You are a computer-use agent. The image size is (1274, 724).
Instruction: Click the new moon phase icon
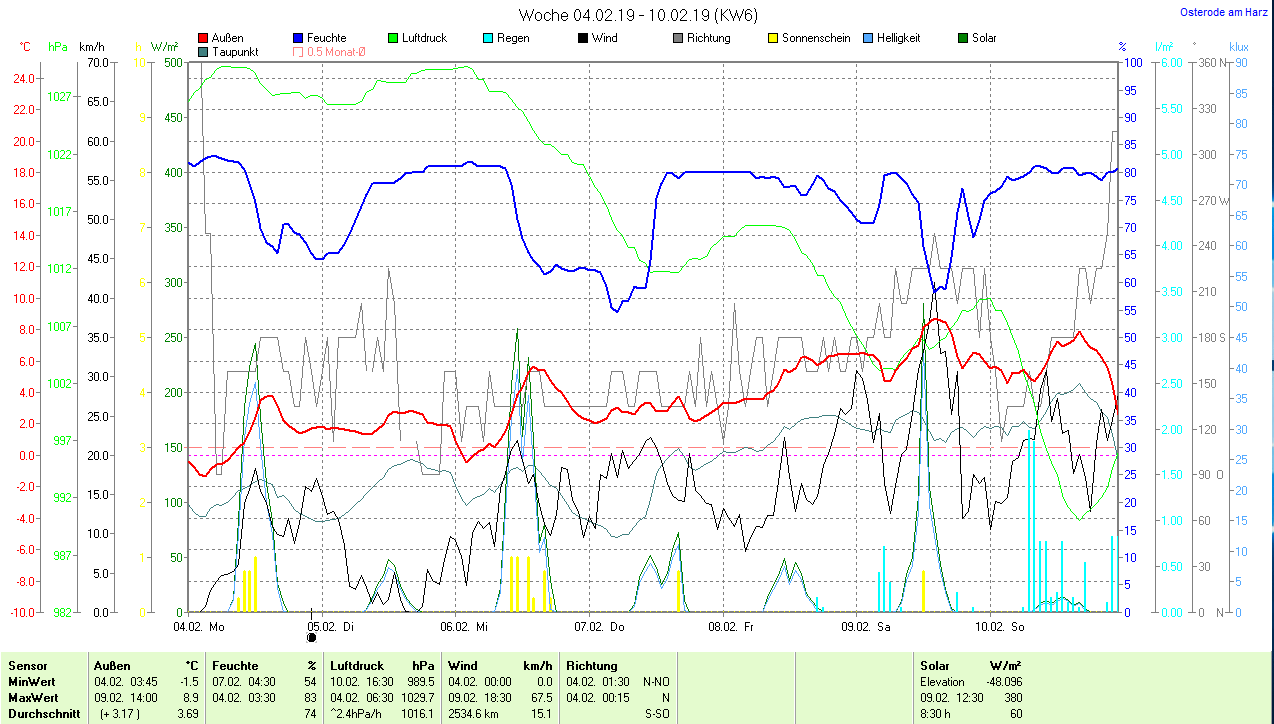click(x=311, y=637)
